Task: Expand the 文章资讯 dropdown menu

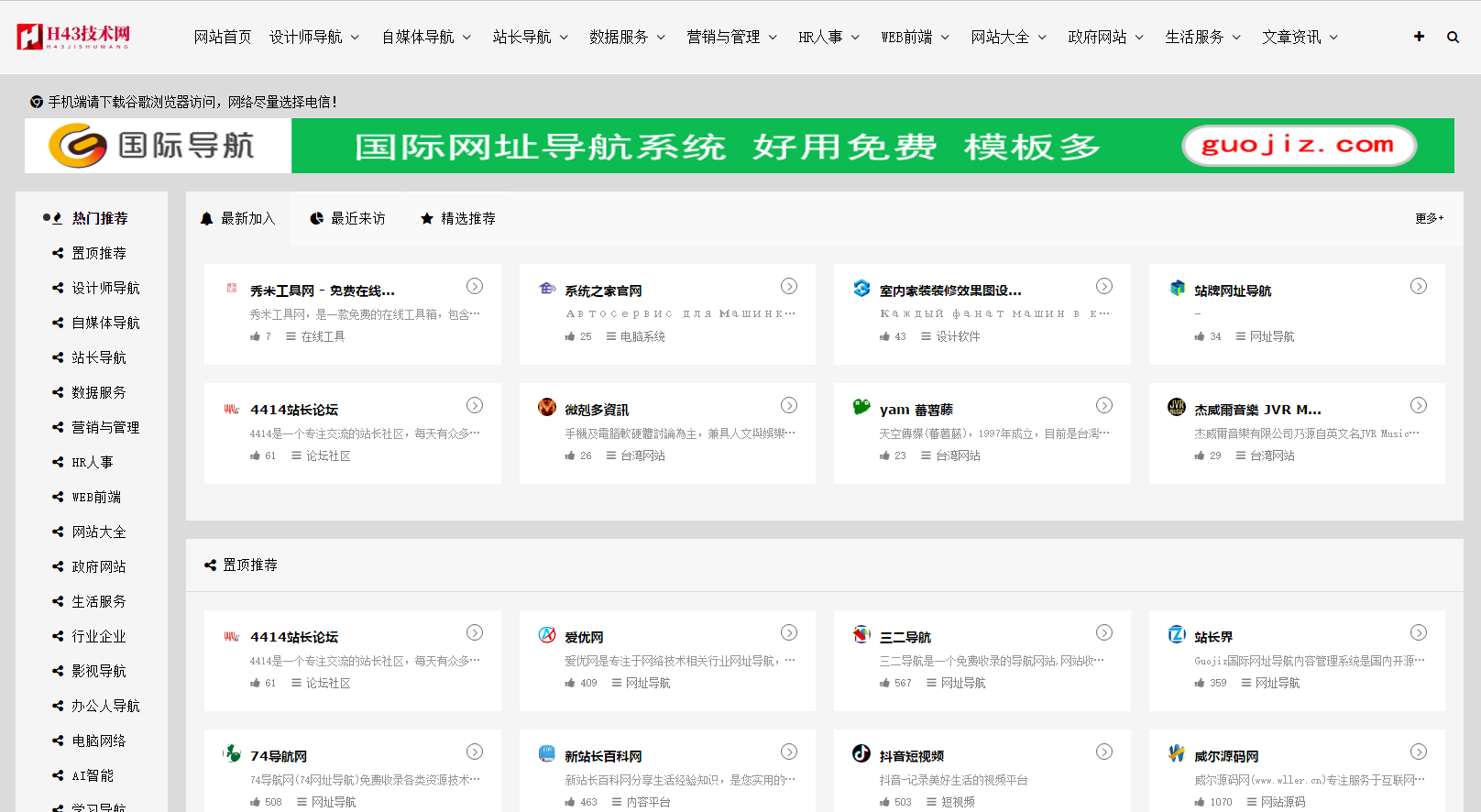Action: [x=1300, y=38]
